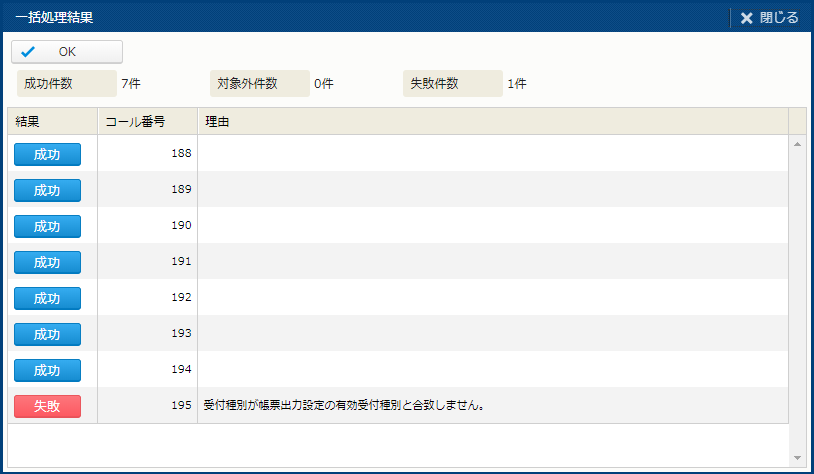The width and height of the screenshot is (814, 474).
Task: Sort by the コール番号 column header
Action: pos(147,121)
